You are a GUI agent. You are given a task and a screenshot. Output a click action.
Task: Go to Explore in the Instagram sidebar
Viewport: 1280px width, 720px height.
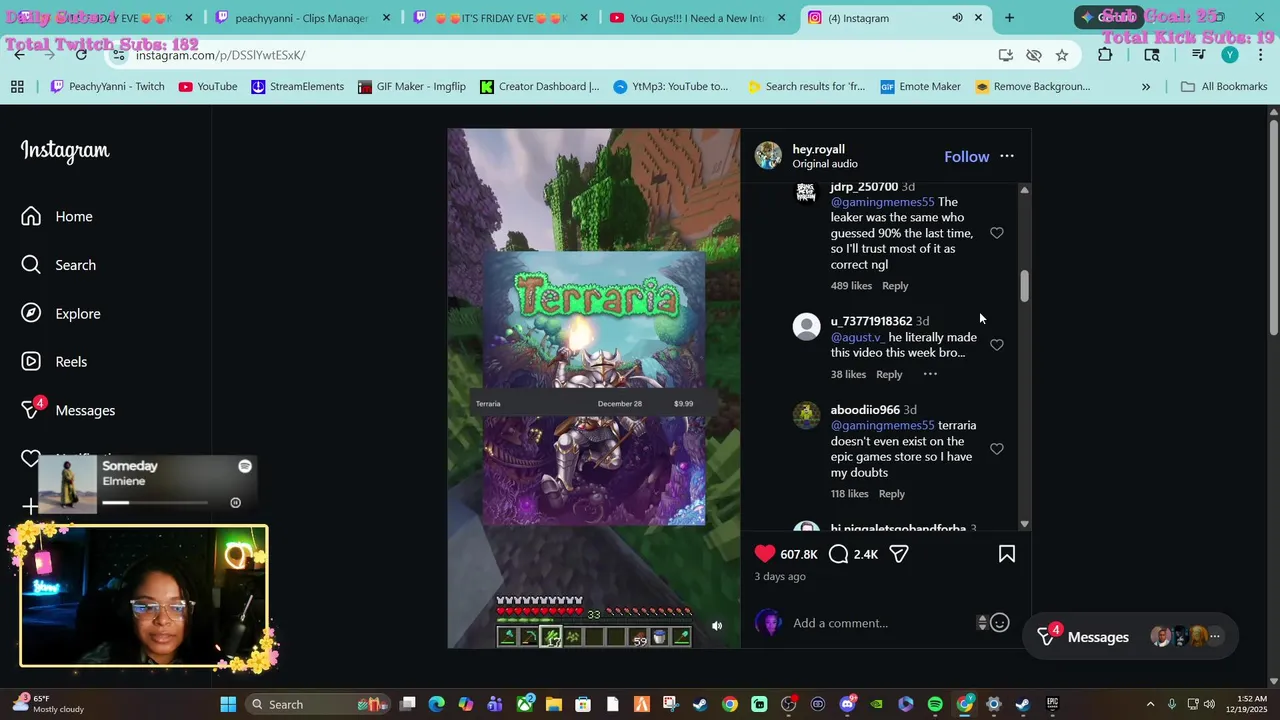coord(61,314)
